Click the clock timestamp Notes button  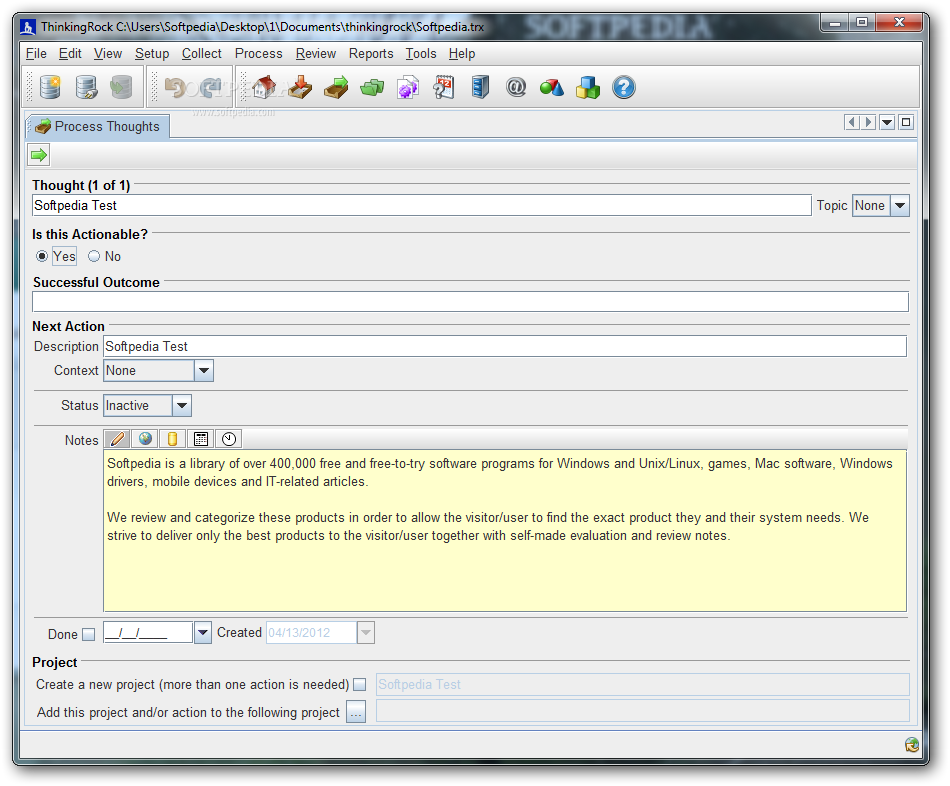coord(228,439)
